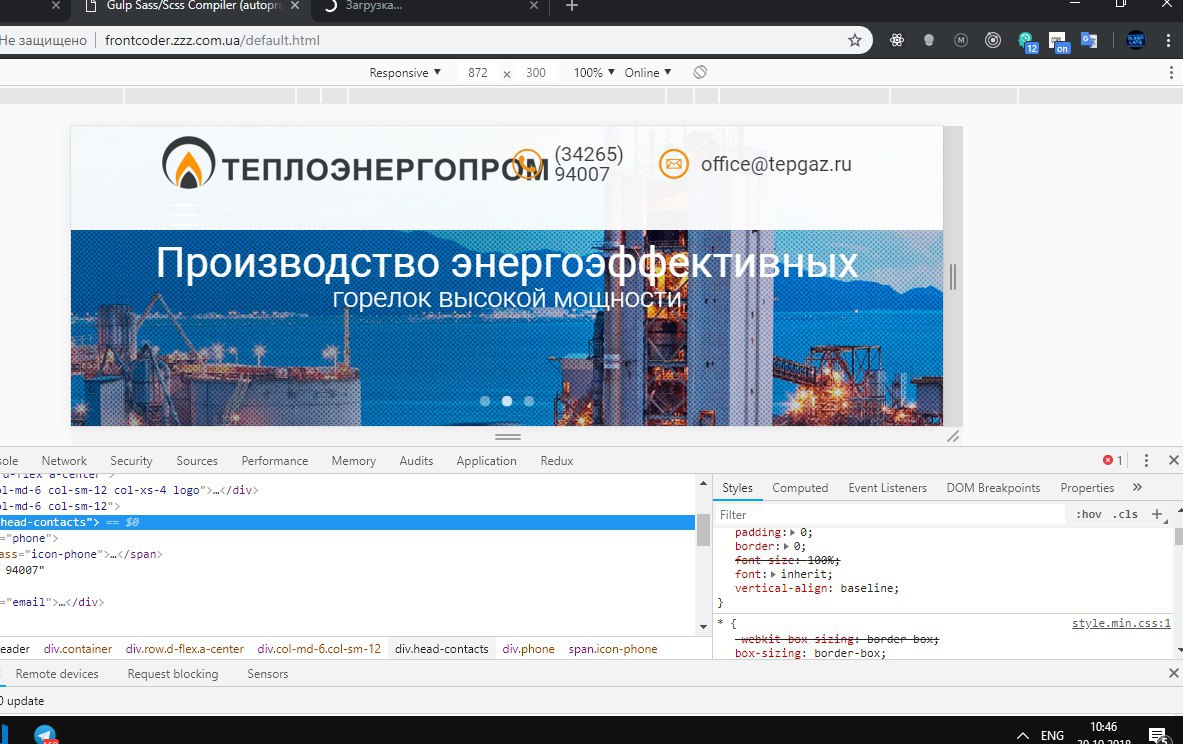The width and height of the screenshot is (1183, 744).
Task: Add a new style rule
Action: click(1157, 514)
